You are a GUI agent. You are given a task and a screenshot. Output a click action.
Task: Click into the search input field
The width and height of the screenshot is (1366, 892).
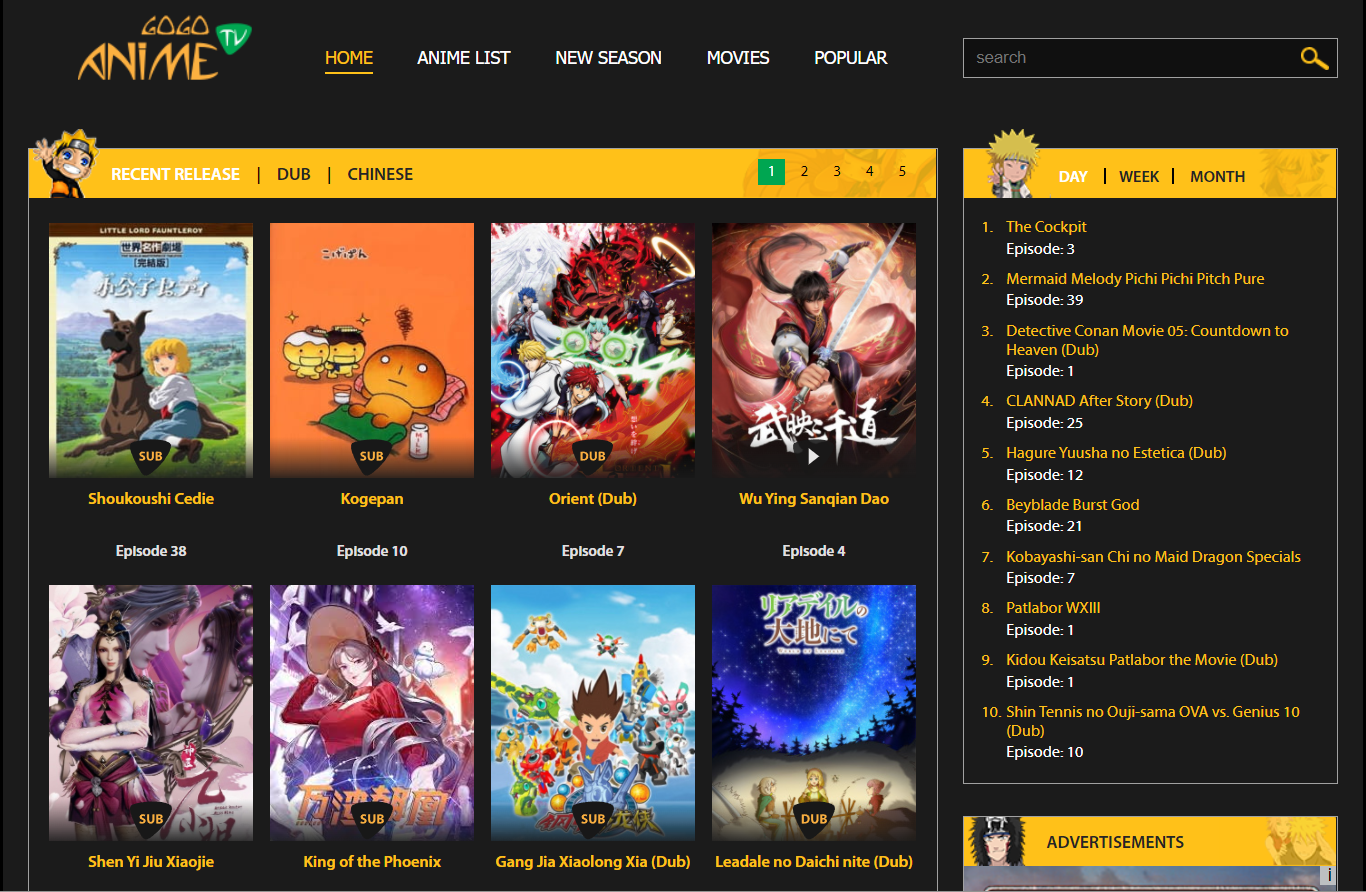tap(1130, 58)
